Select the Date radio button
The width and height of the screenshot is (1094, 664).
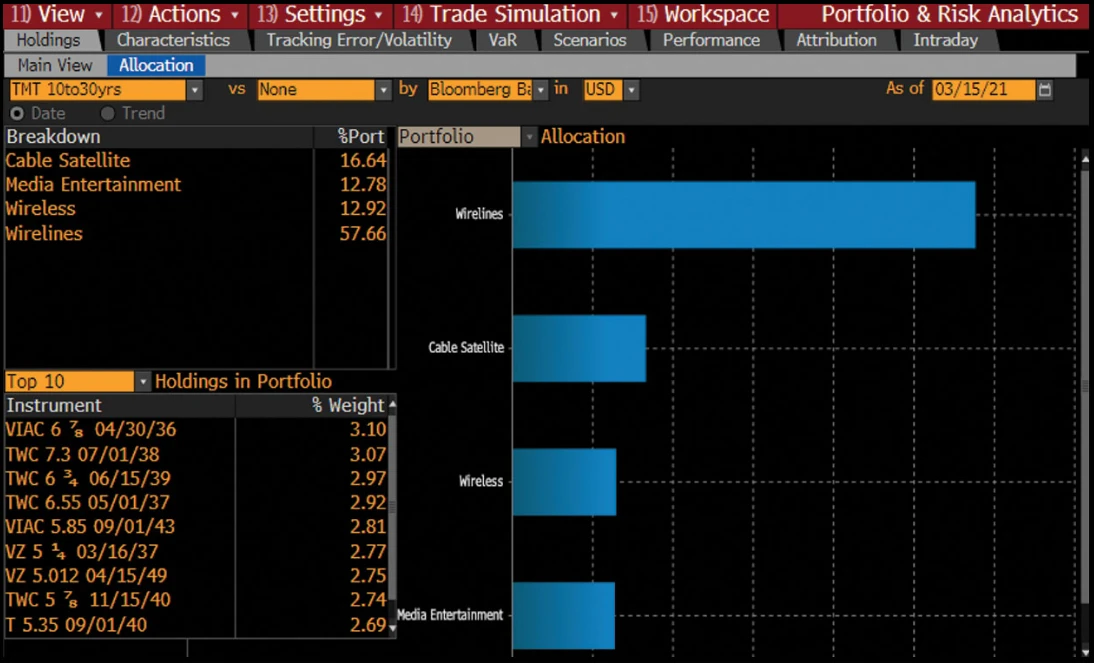[17, 113]
